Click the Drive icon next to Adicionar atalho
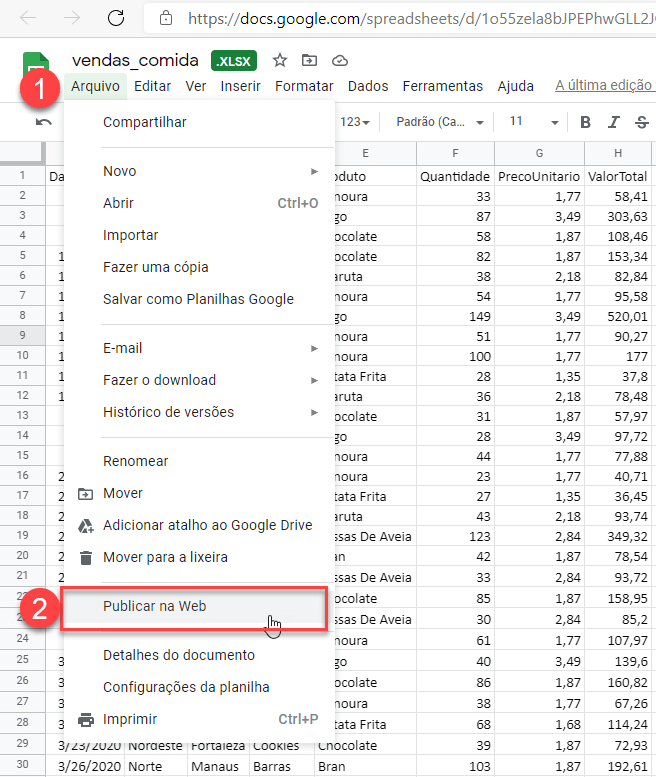Viewport: 656px width, 777px height. [x=86, y=526]
